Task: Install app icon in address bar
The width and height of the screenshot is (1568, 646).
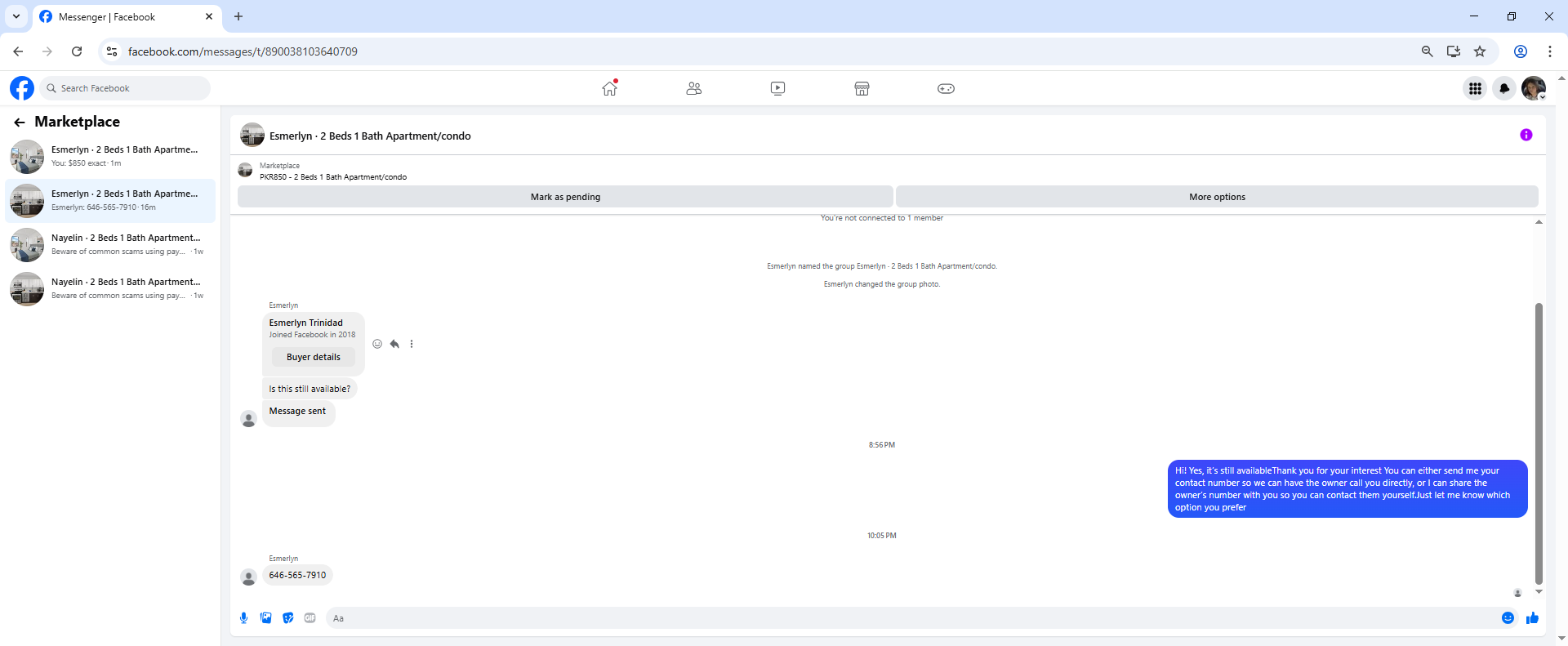Action: tap(1454, 51)
